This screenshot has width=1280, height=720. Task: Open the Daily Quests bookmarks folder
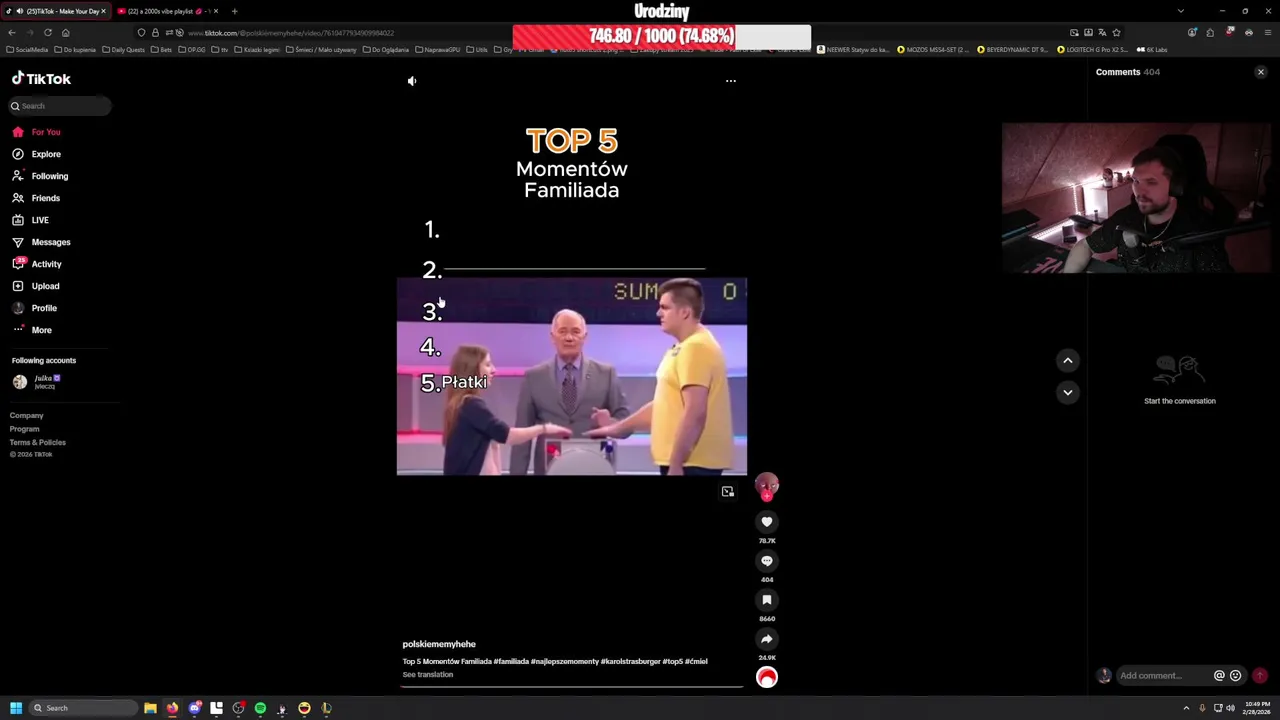pyautogui.click(x=124, y=49)
